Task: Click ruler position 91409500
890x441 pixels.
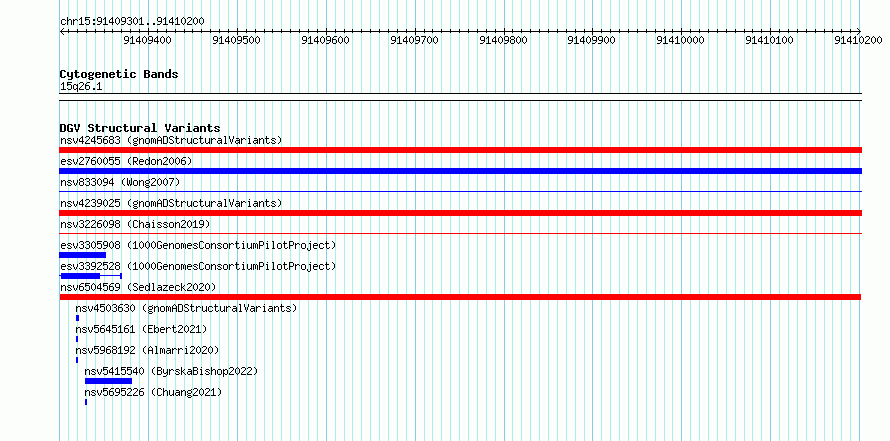Action: click(x=236, y=40)
